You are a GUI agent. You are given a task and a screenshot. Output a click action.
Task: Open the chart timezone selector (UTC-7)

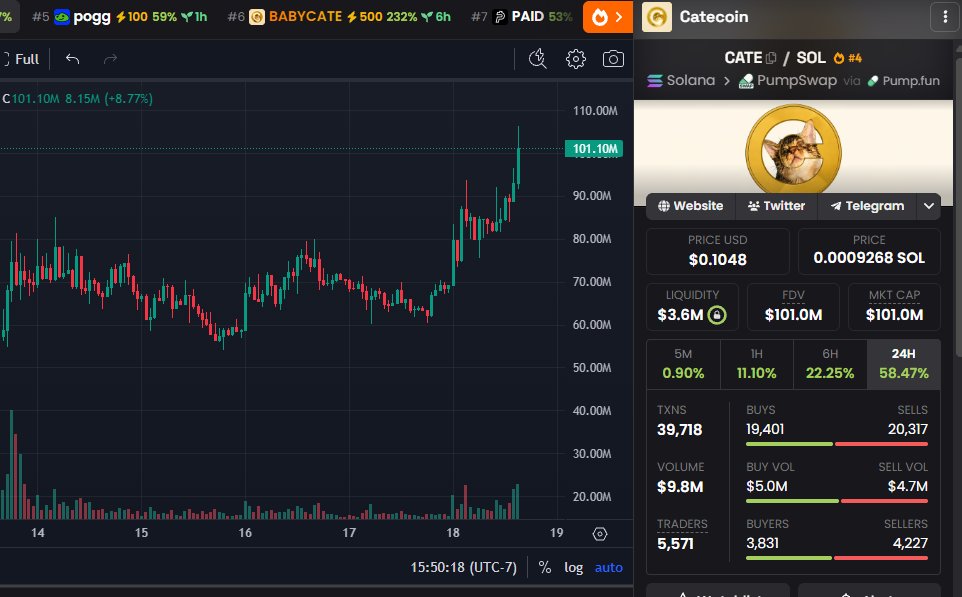point(463,568)
